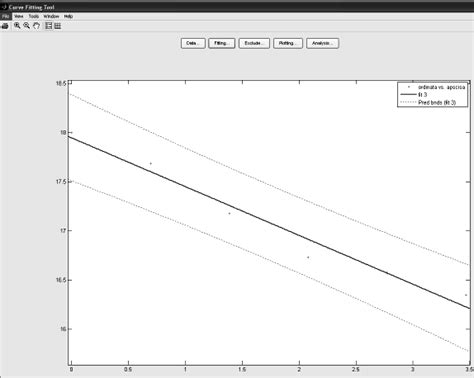Click the data point near x 1.4
Image resolution: width=474 pixels, height=378 pixels.
click(x=229, y=213)
